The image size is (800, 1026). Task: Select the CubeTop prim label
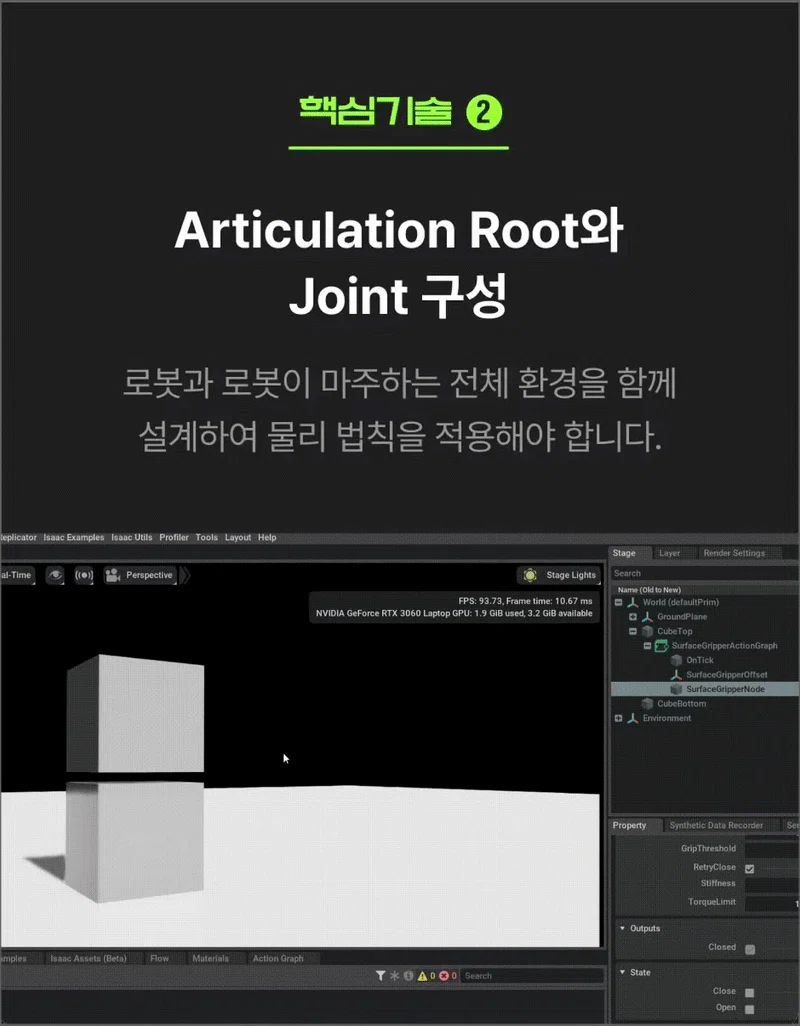pos(674,631)
